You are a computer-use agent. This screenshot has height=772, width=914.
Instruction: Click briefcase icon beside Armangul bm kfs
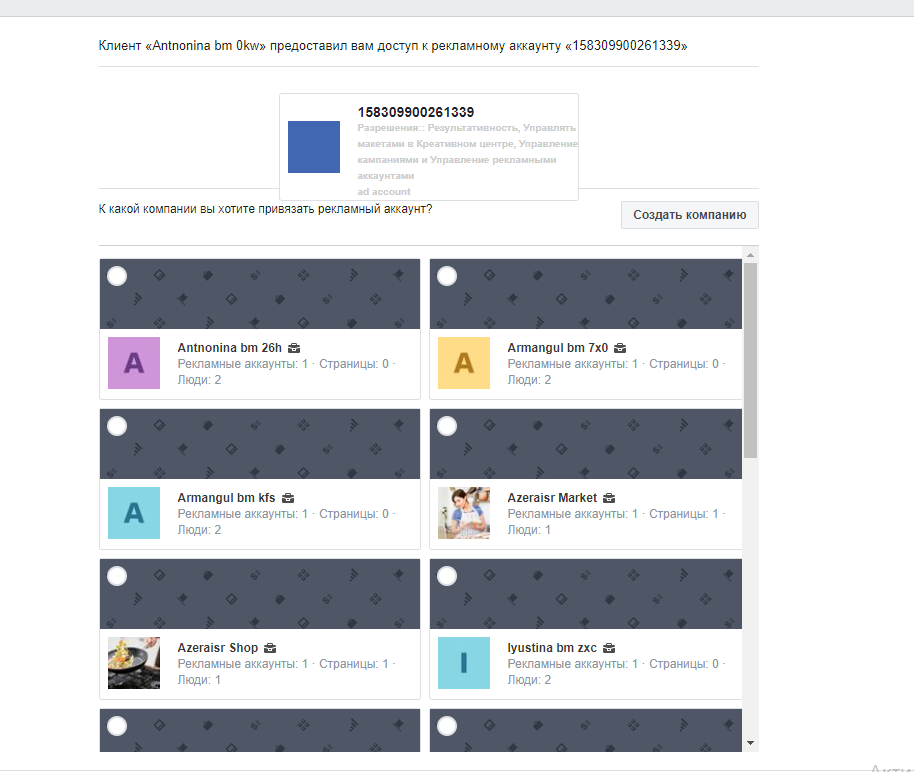[288, 498]
